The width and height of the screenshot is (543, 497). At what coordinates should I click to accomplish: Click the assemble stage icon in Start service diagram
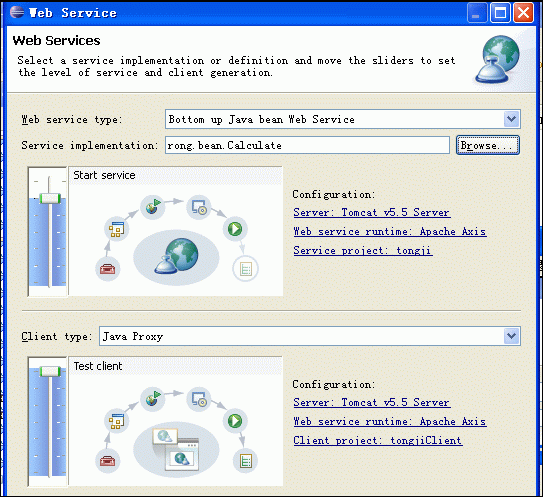pyautogui.click(x=116, y=229)
